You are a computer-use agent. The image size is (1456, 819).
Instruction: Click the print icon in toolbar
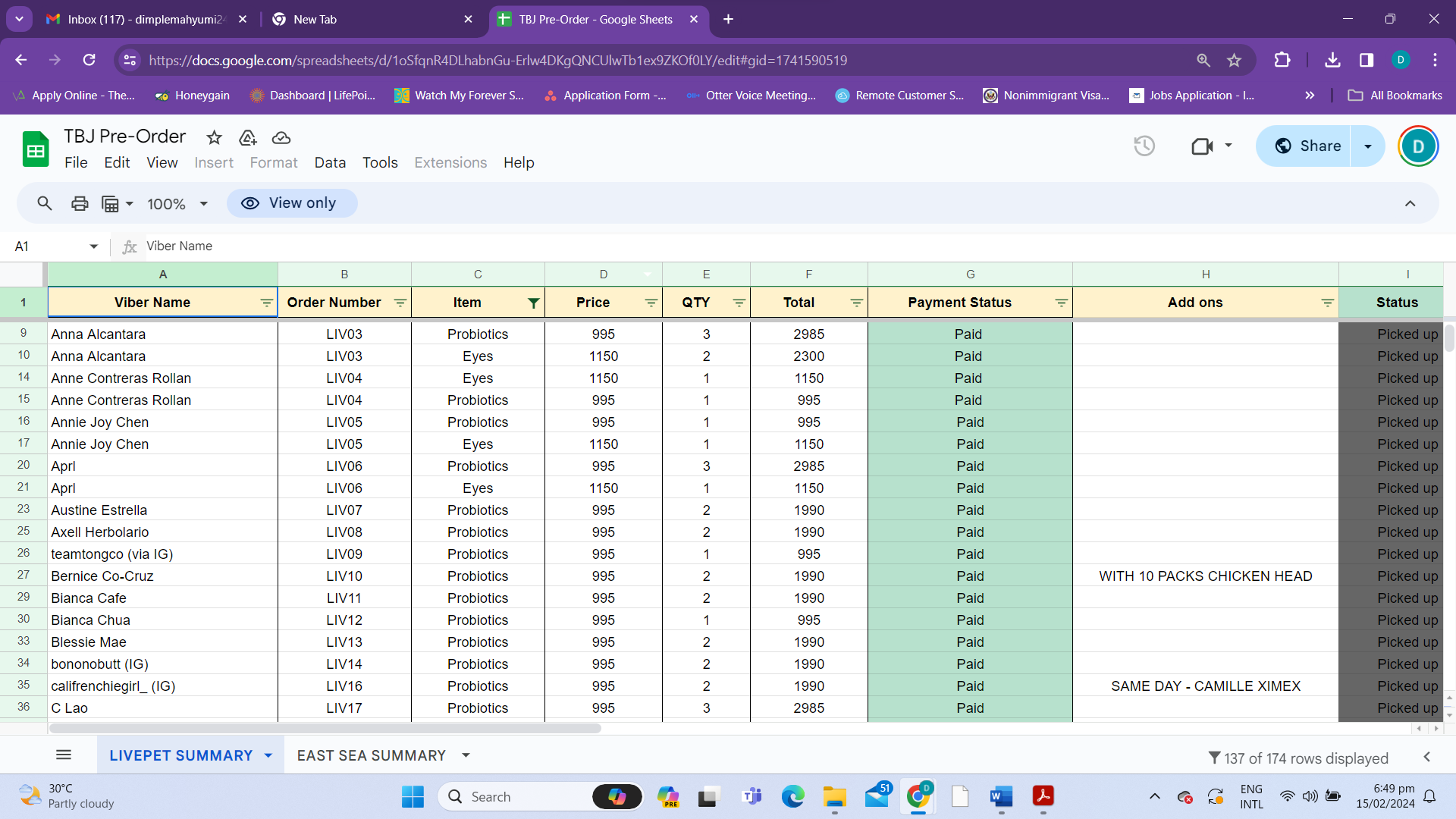point(80,203)
